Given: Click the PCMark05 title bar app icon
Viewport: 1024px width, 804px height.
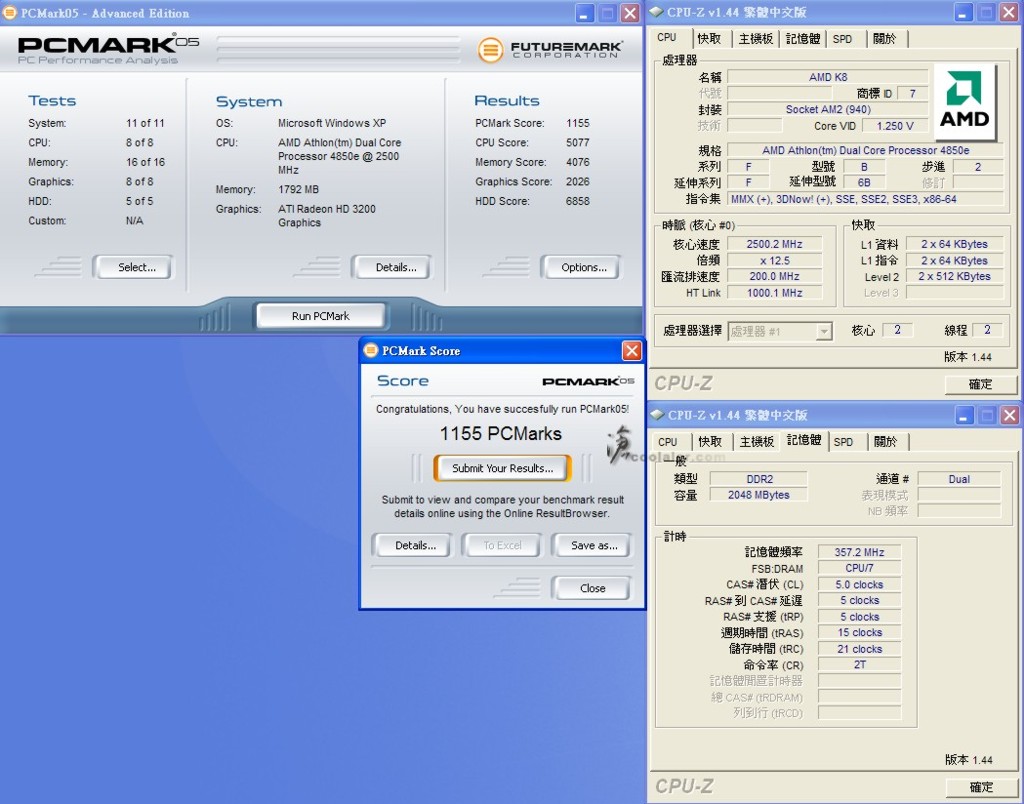Looking at the screenshot, I should [10, 12].
